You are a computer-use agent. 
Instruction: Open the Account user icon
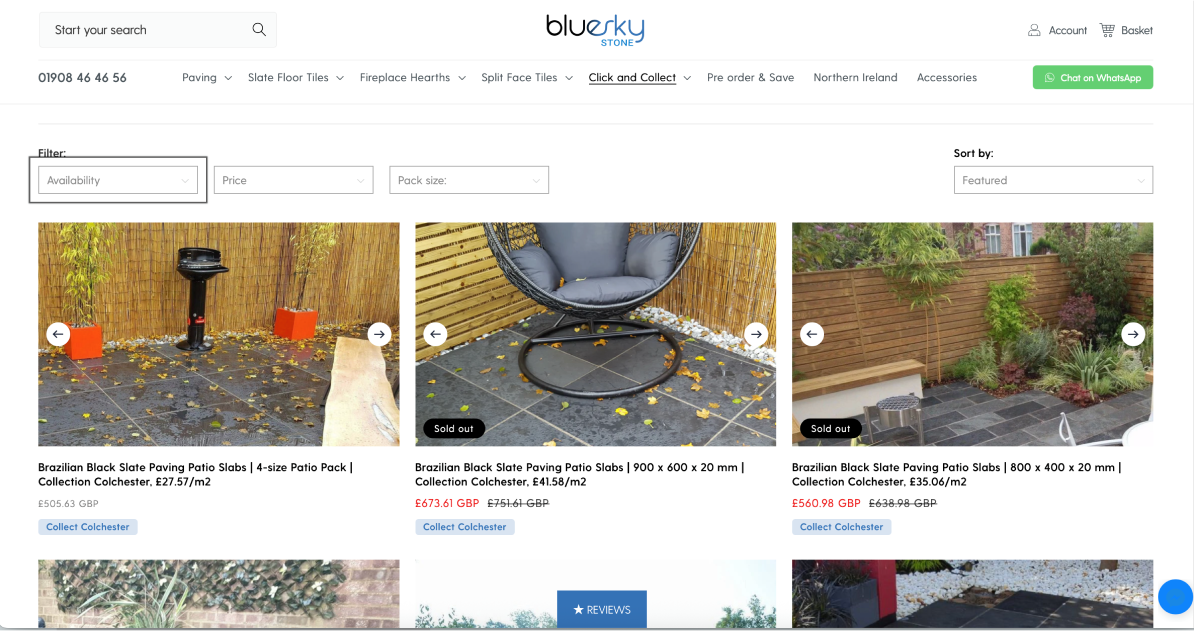point(1034,30)
